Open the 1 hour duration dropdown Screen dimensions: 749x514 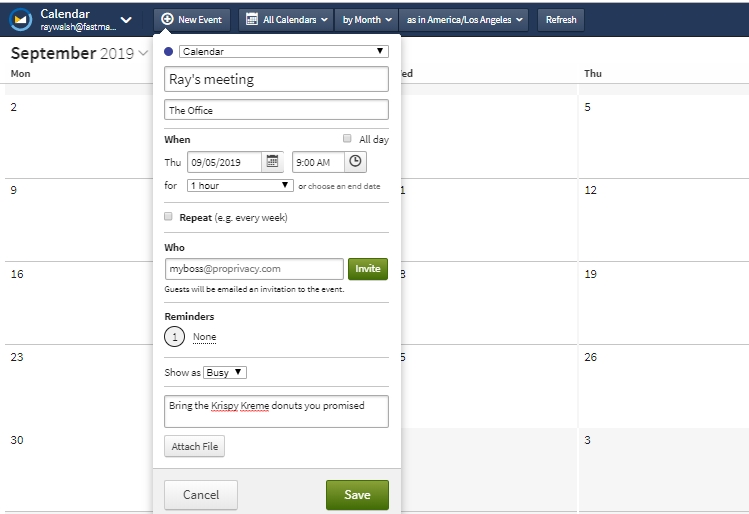[240, 185]
